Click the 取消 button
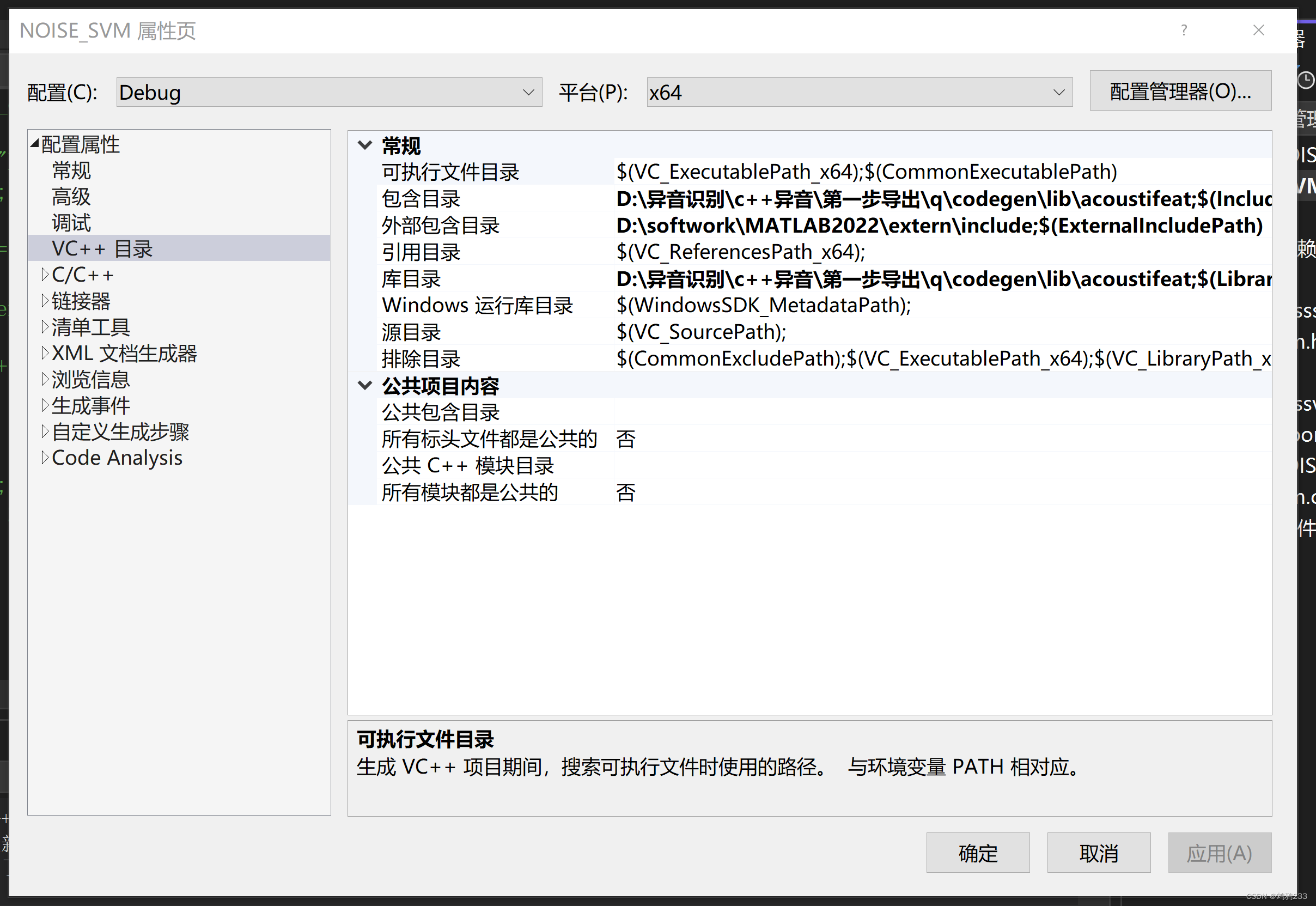 [x=1098, y=853]
